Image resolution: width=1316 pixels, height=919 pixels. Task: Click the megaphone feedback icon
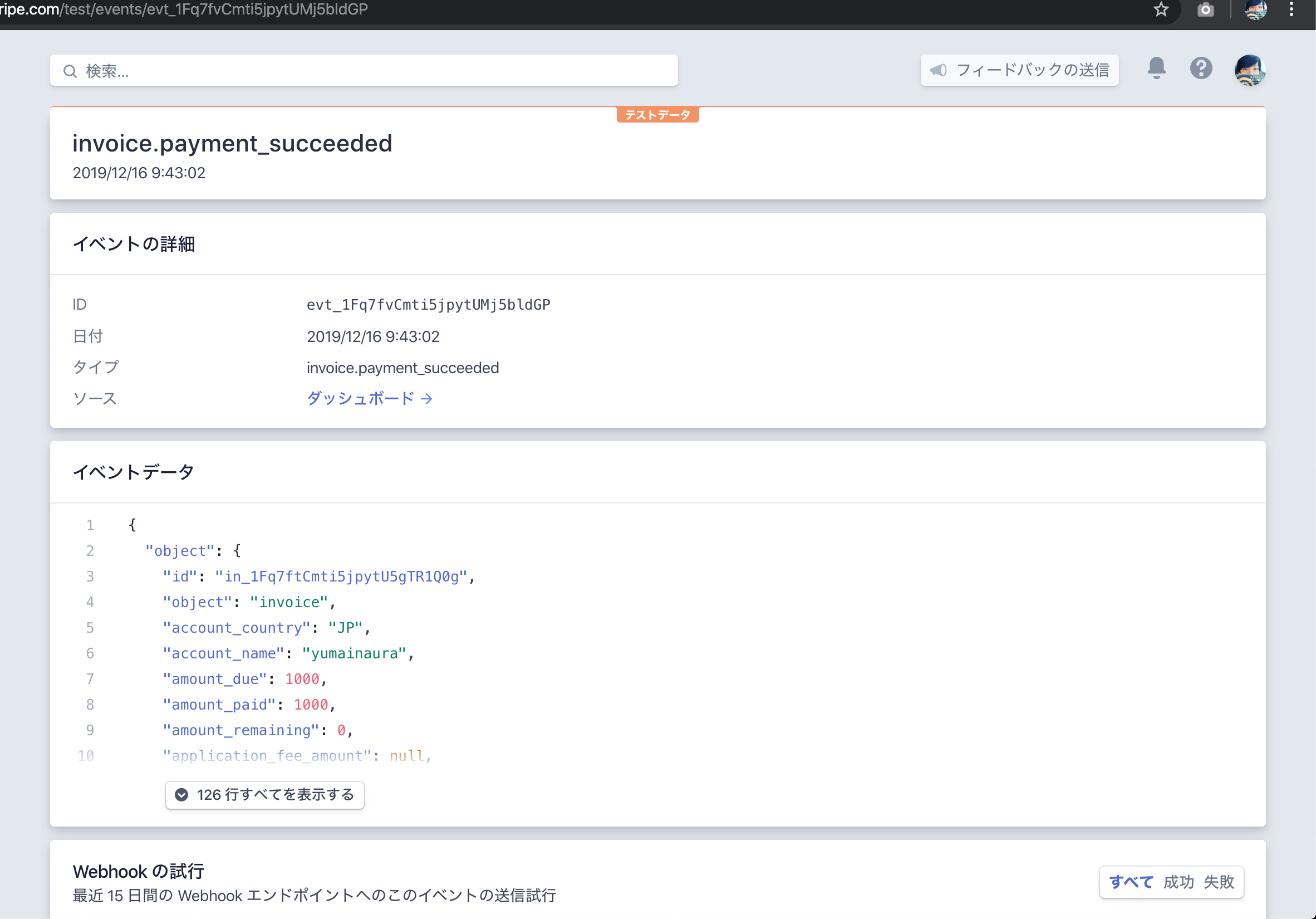click(938, 70)
